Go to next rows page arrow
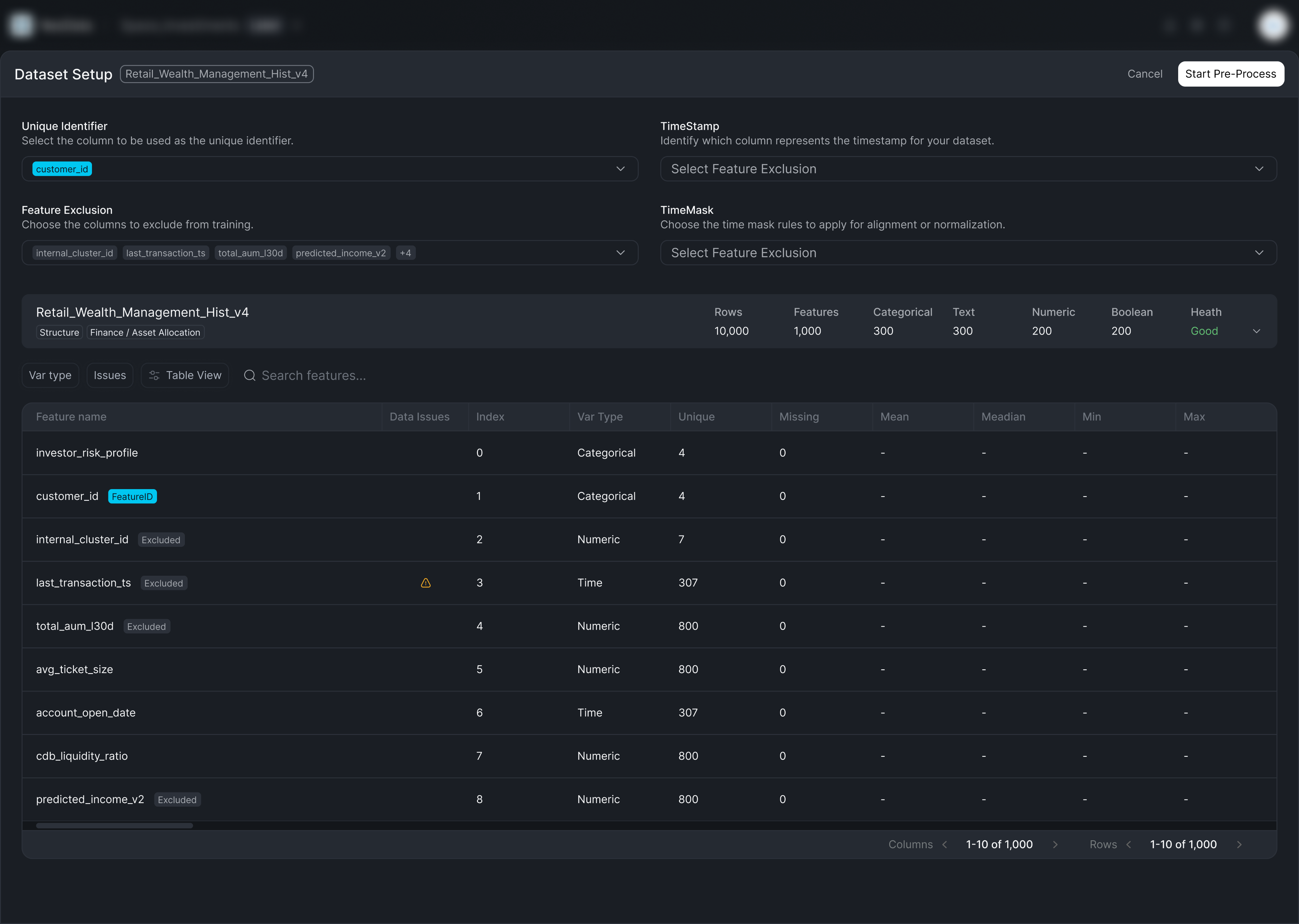The height and width of the screenshot is (924, 1299). [x=1239, y=844]
